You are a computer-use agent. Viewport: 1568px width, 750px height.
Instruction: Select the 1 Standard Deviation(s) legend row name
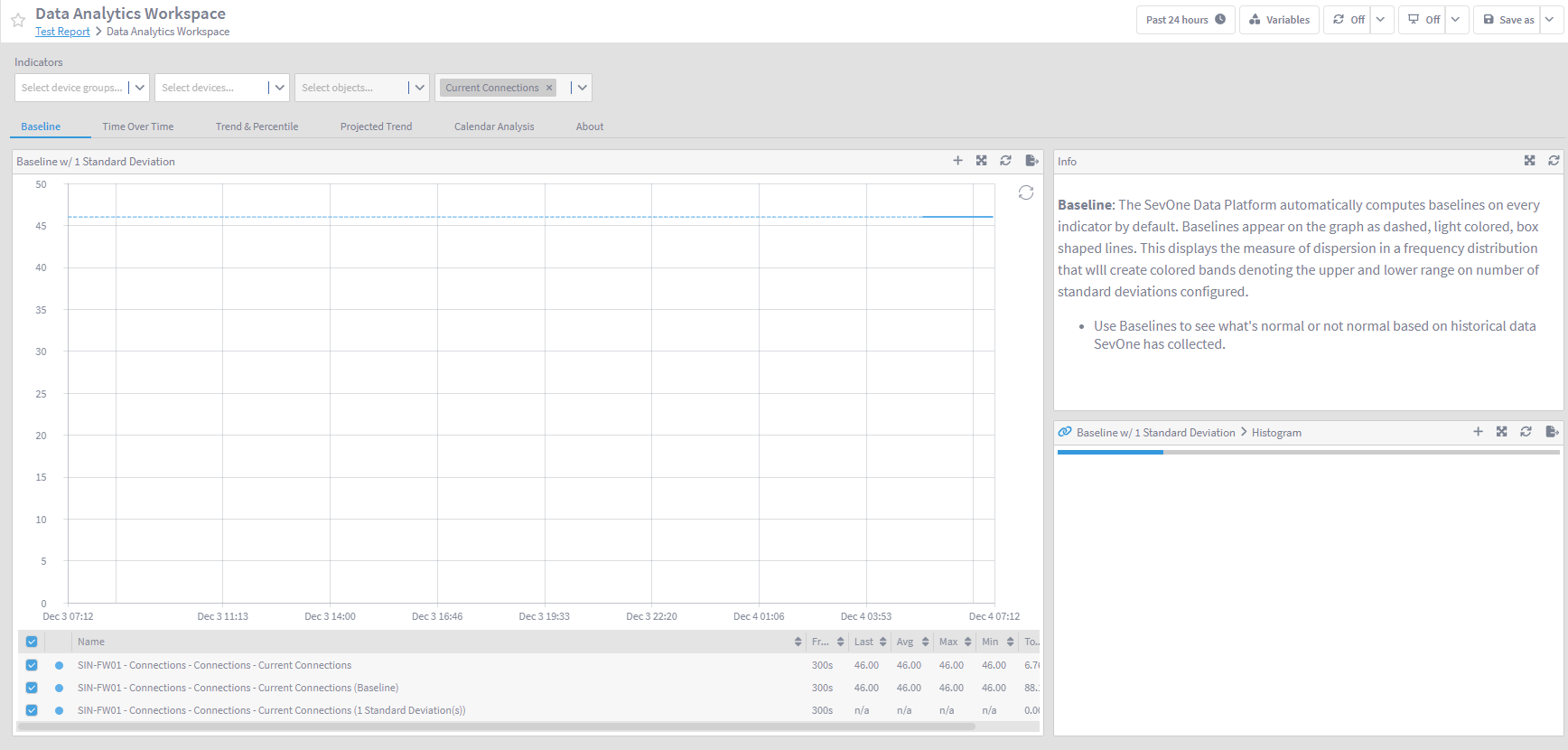[271, 710]
